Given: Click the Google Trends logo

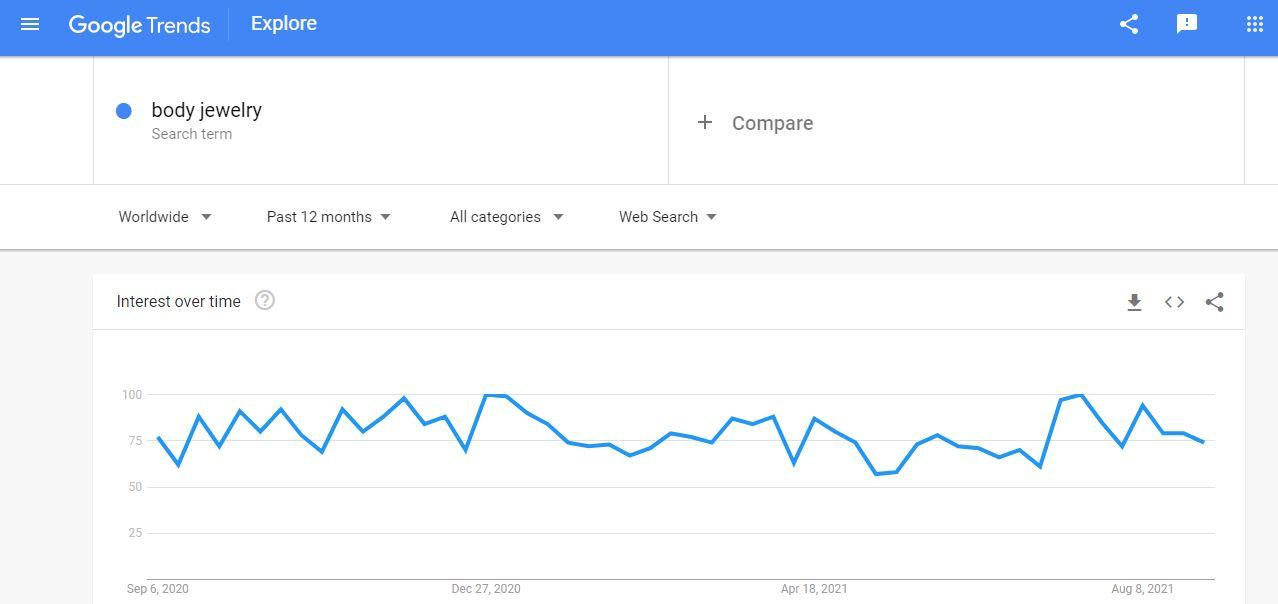Looking at the screenshot, I should (x=139, y=25).
